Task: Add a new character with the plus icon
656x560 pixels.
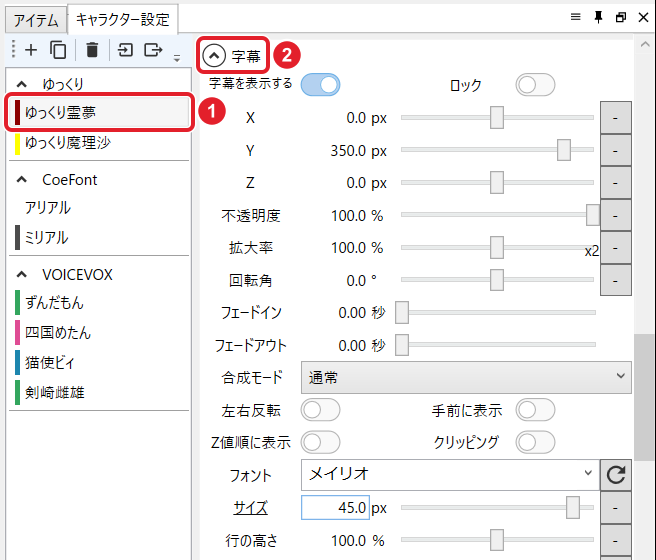Action: (31, 50)
